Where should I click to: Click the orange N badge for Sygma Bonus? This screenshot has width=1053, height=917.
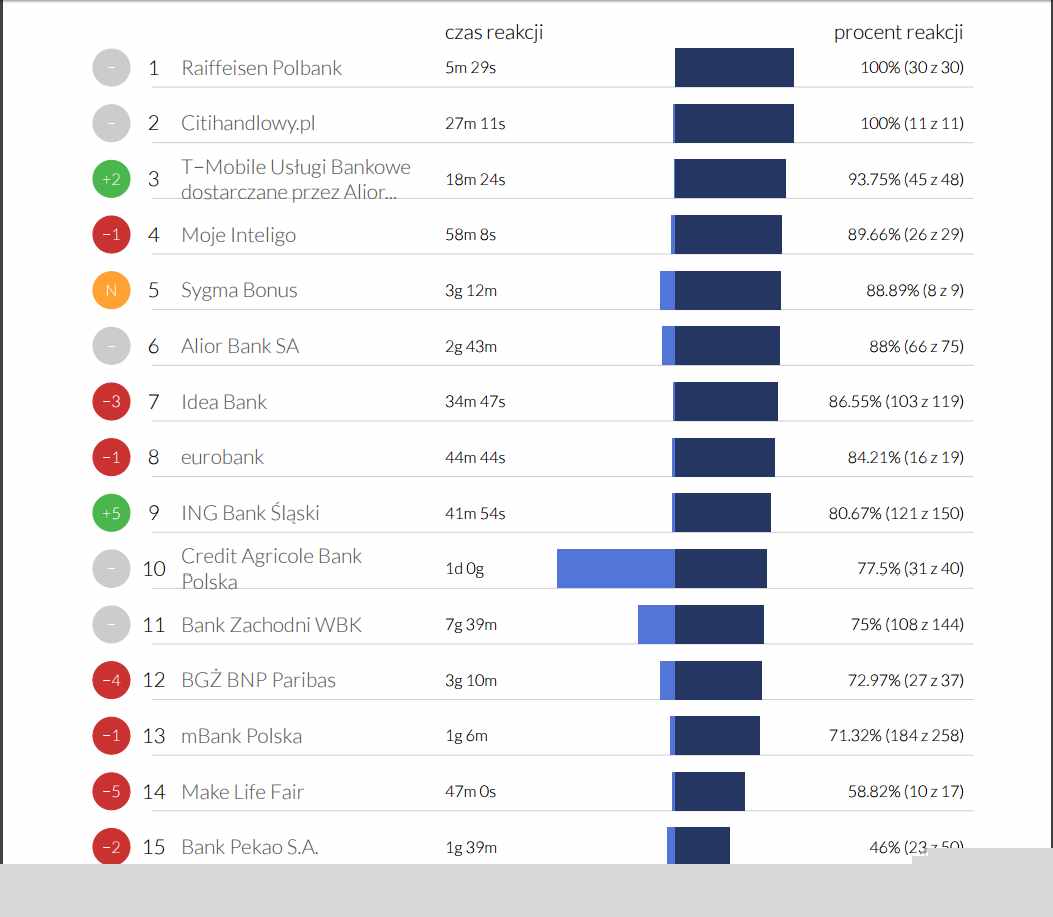click(111, 291)
